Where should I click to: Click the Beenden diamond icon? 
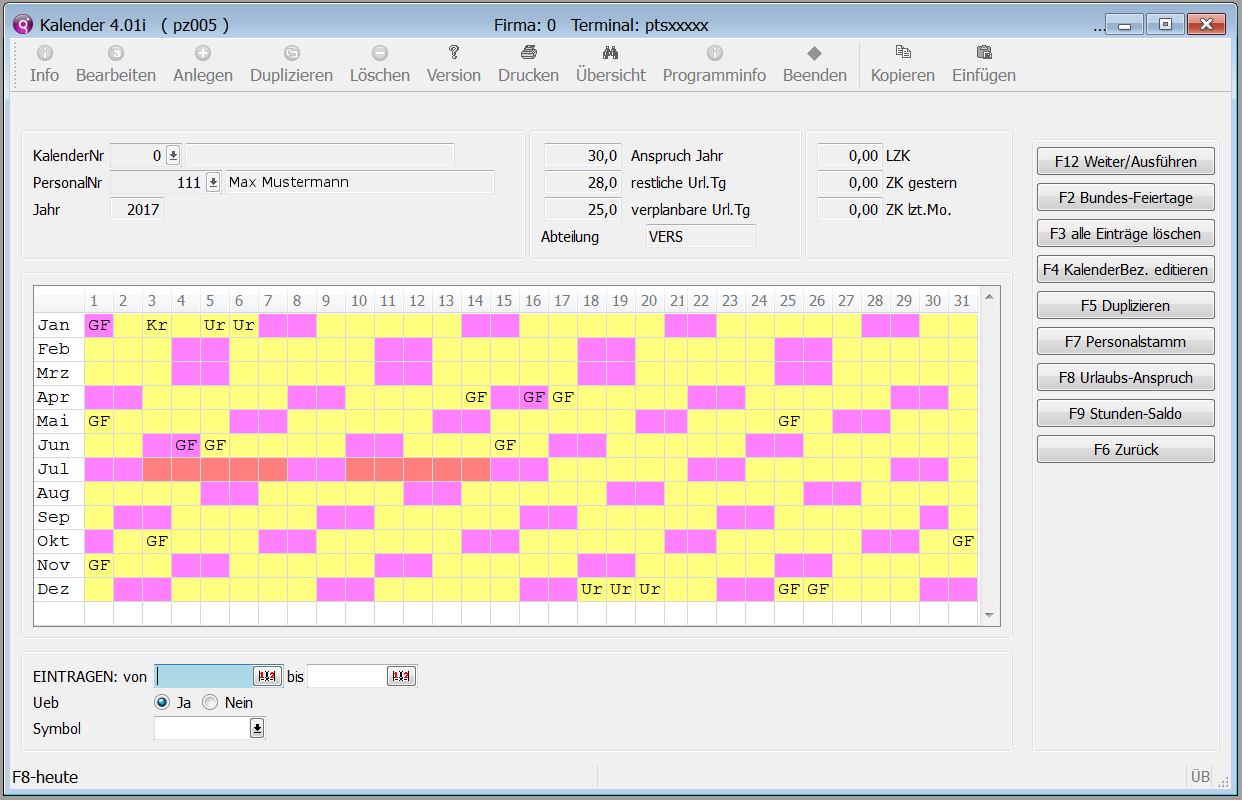coord(814,53)
